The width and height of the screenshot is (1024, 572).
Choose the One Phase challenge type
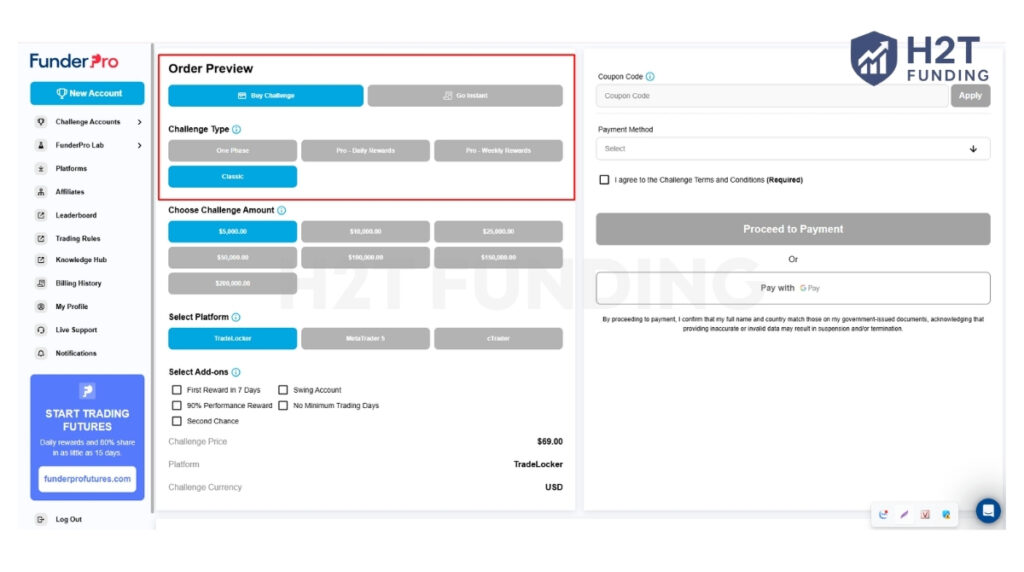[232, 150]
